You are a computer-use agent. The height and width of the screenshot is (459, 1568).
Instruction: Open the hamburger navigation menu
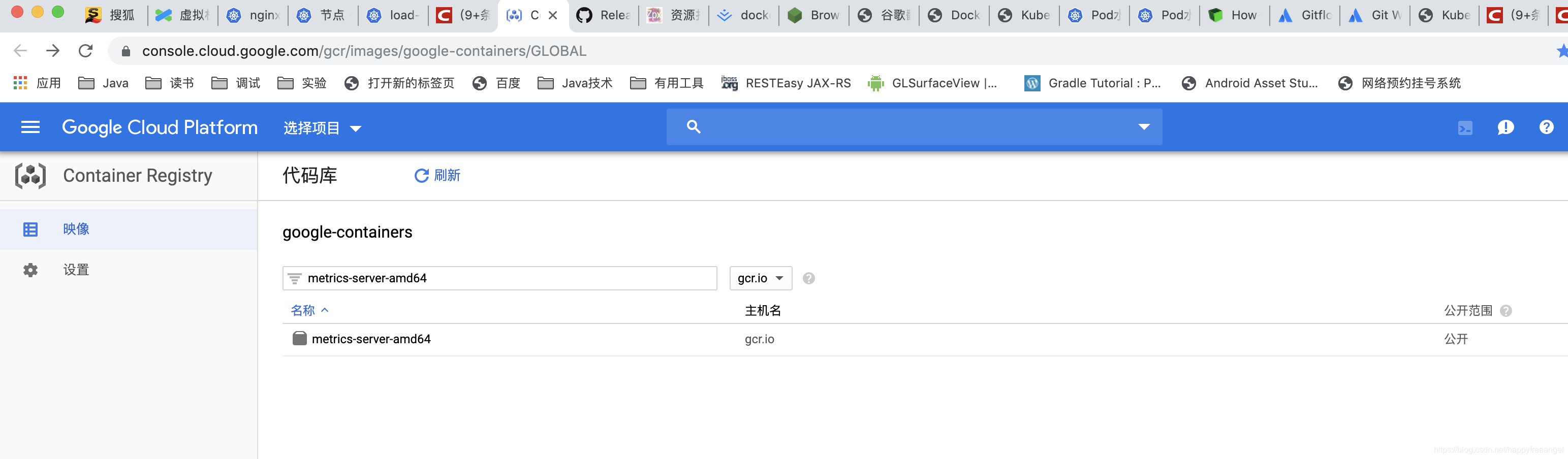(30, 127)
